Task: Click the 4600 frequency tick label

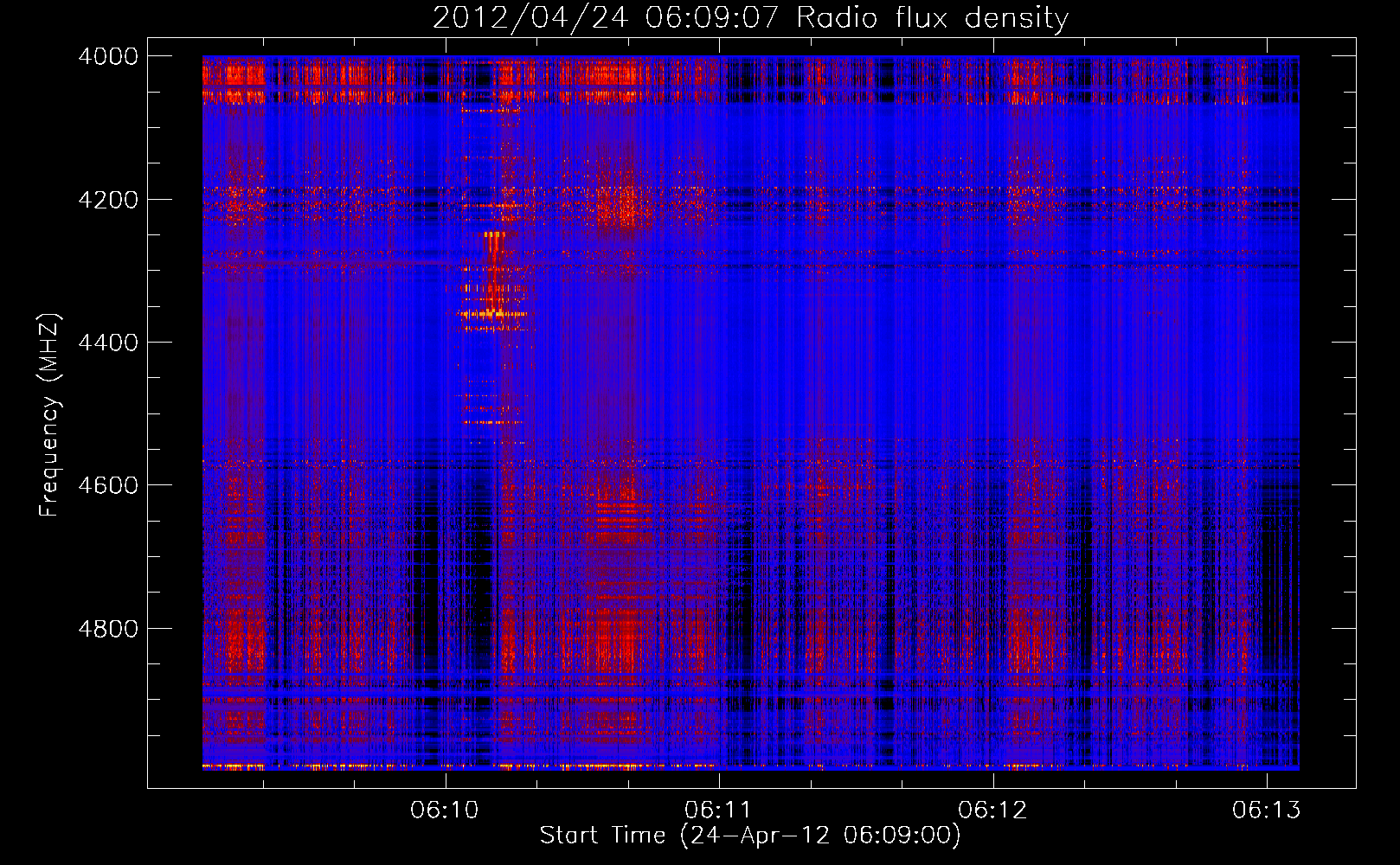Action: (x=108, y=485)
